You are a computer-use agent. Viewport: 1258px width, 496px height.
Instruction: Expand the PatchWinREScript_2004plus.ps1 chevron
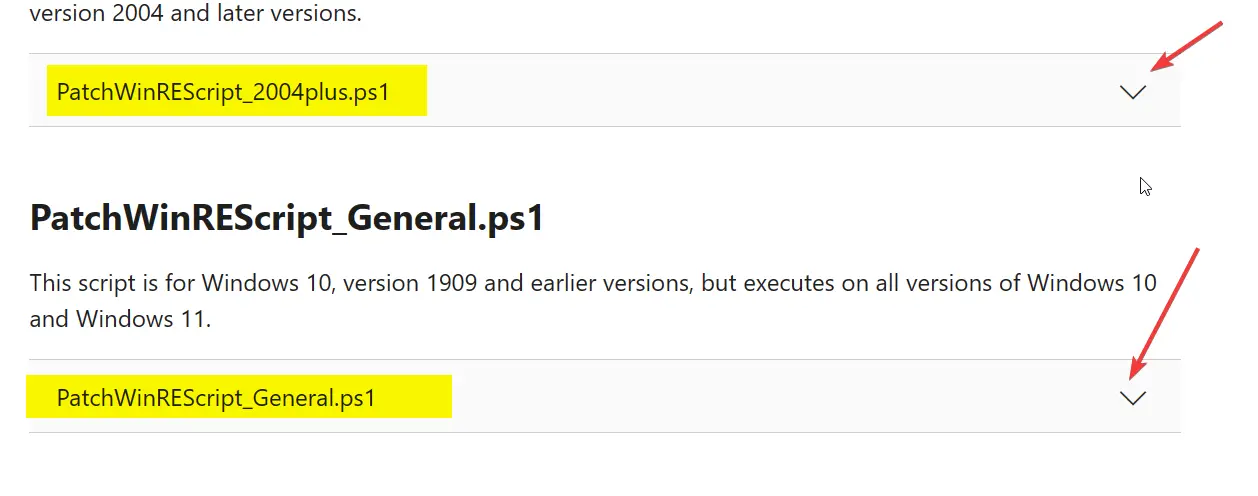pyautogui.click(x=1133, y=92)
